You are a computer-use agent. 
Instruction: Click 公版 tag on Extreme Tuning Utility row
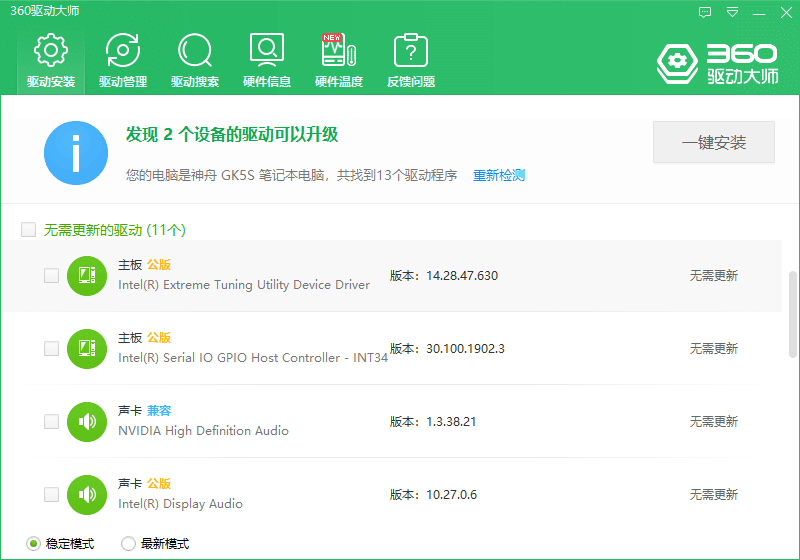tap(159, 265)
